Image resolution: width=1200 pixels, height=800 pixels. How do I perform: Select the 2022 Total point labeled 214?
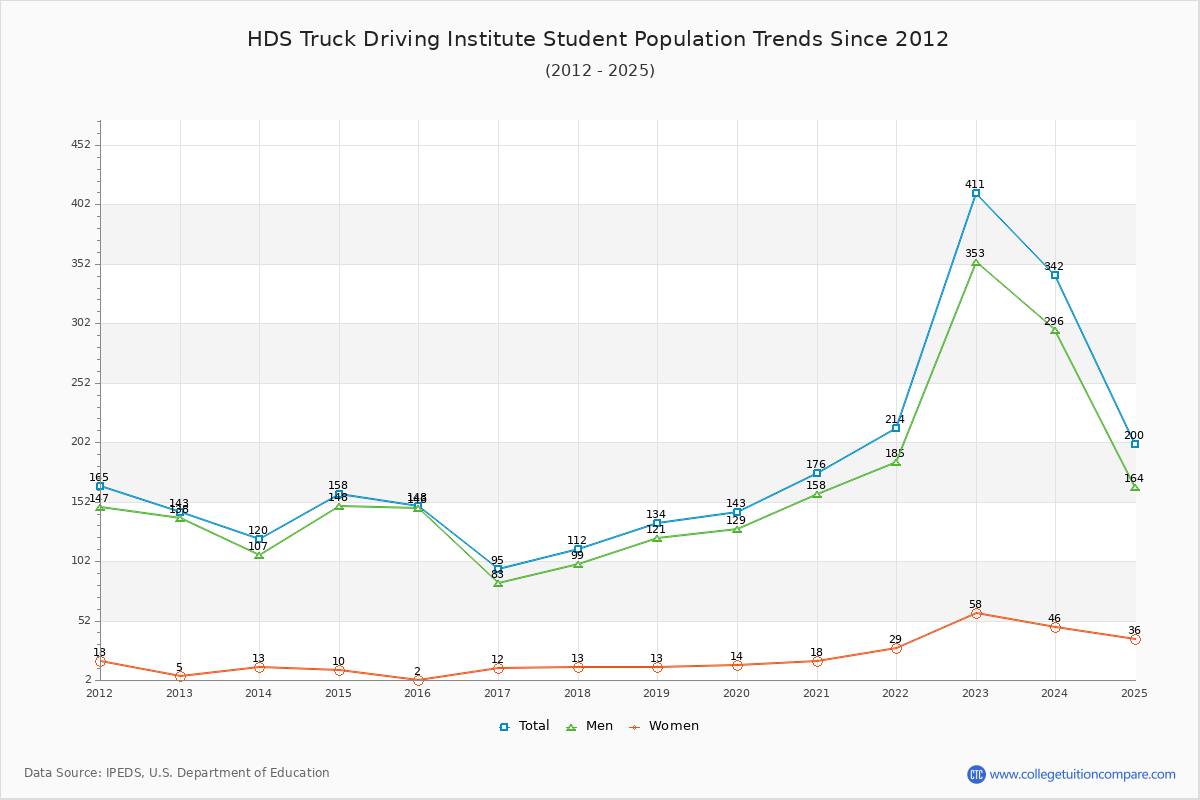(896, 428)
